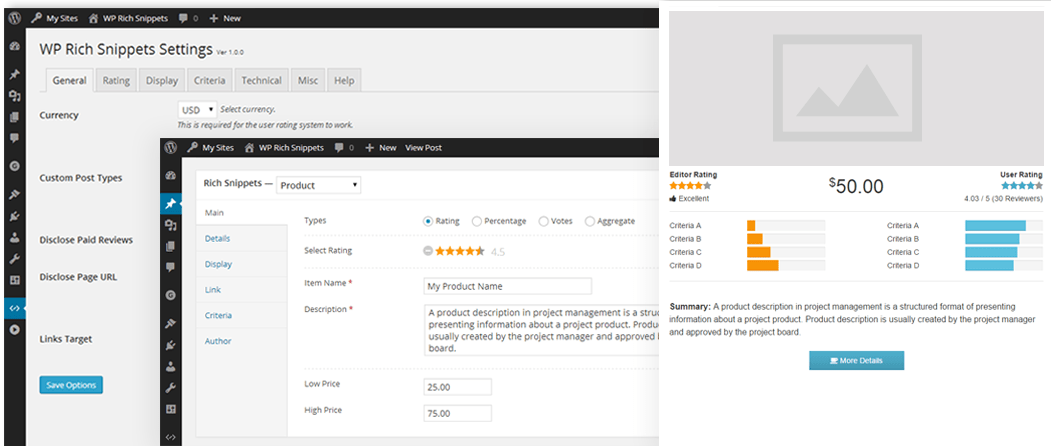
Task: Open Appearance brush icon in the settings window sidebar
Action: pos(15,194)
